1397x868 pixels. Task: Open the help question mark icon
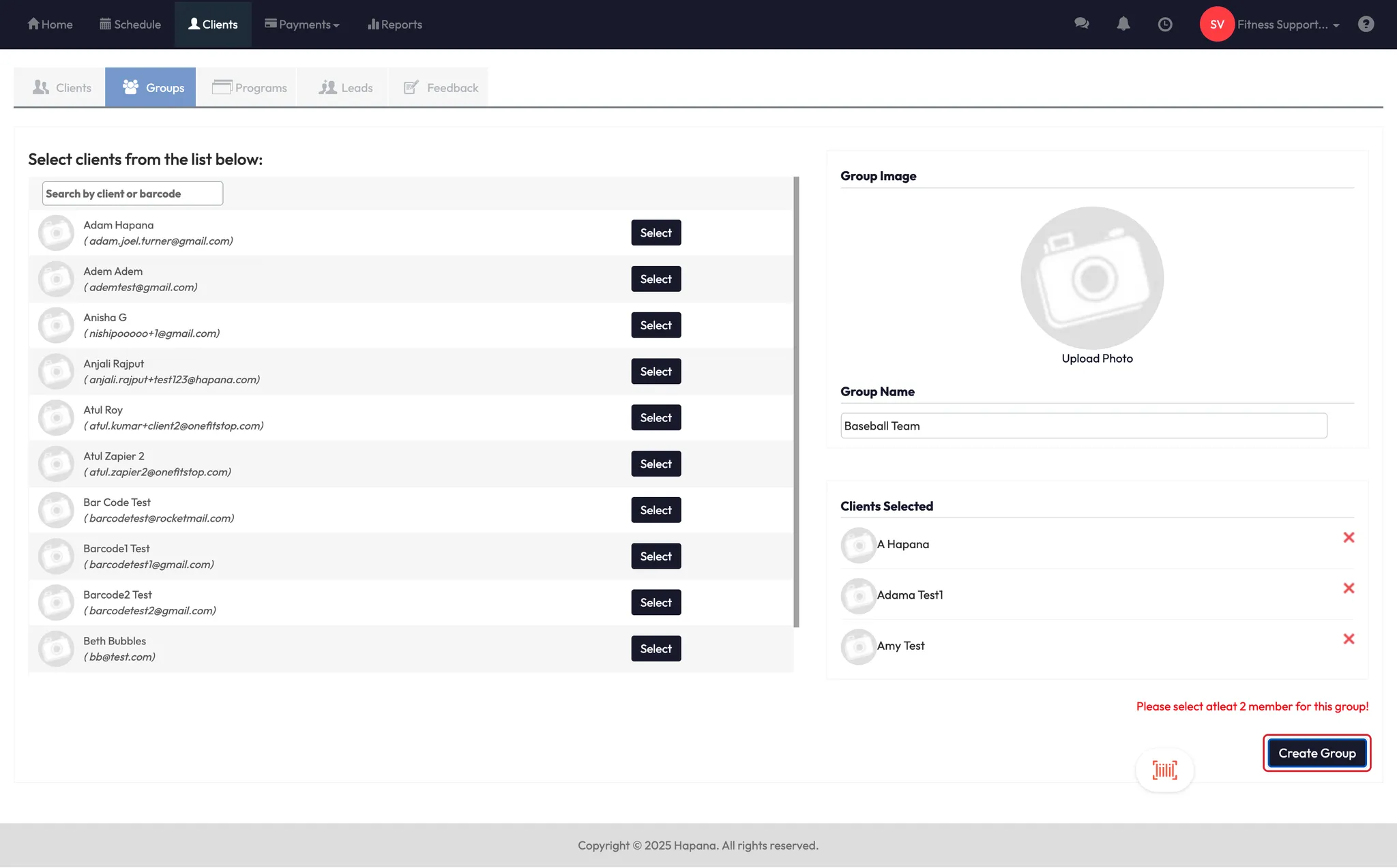coord(1366,25)
